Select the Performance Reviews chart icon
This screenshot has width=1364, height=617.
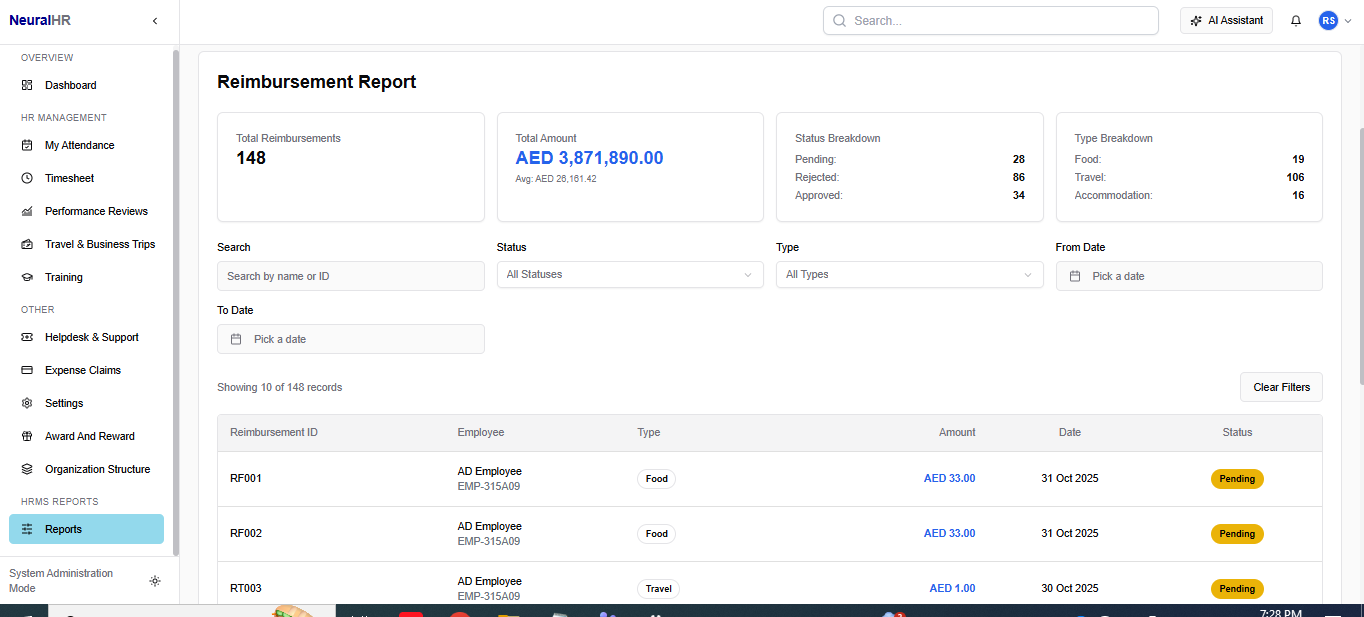click(27, 211)
